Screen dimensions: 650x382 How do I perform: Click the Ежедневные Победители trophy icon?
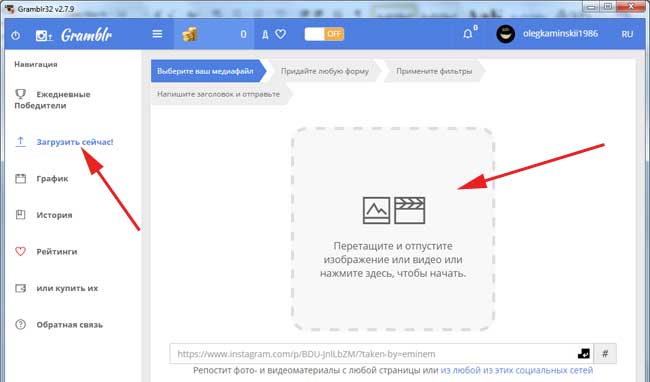(x=20, y=94)
